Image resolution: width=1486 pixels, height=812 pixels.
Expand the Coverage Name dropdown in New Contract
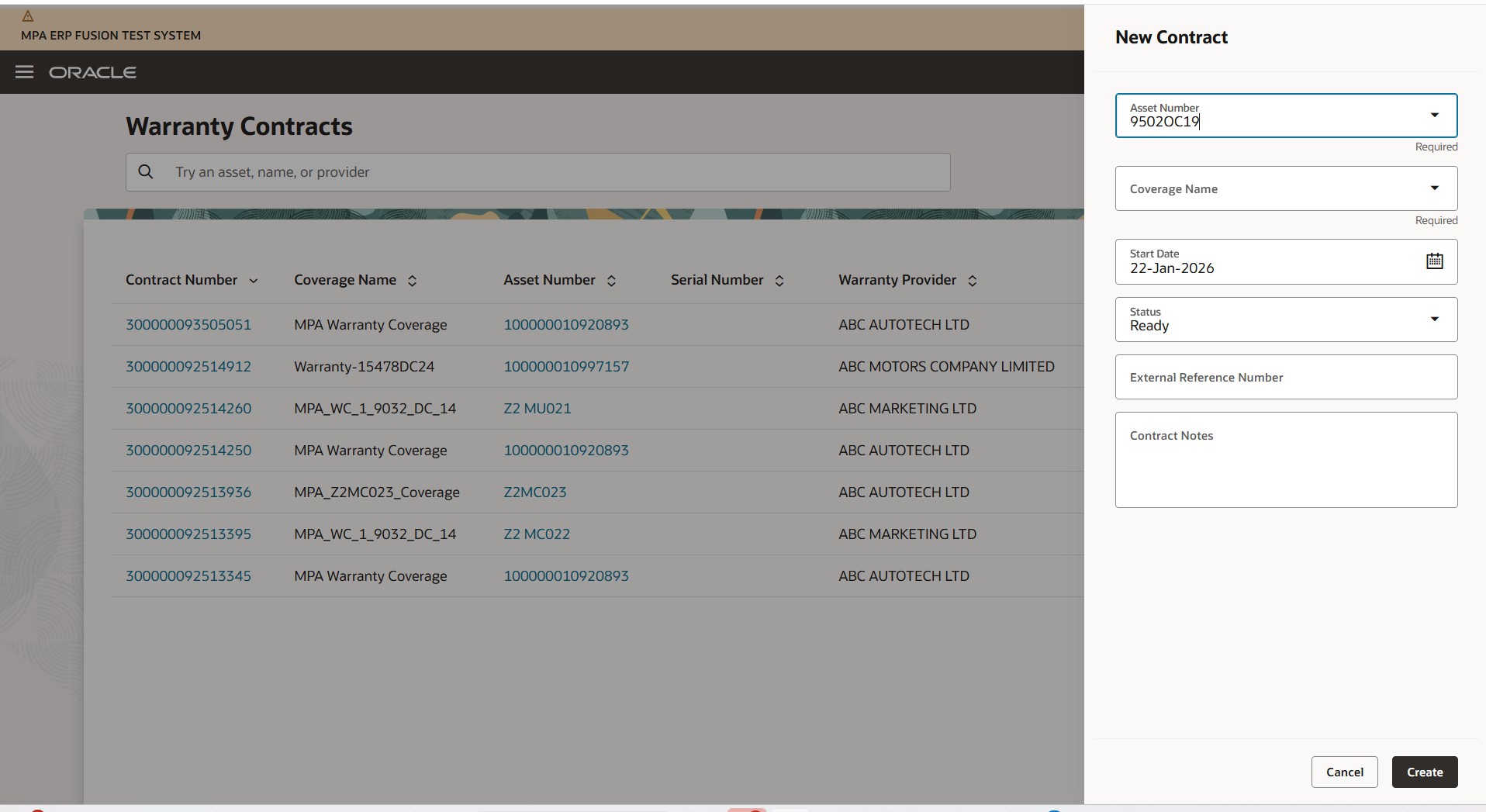(x=1435, y=188)
